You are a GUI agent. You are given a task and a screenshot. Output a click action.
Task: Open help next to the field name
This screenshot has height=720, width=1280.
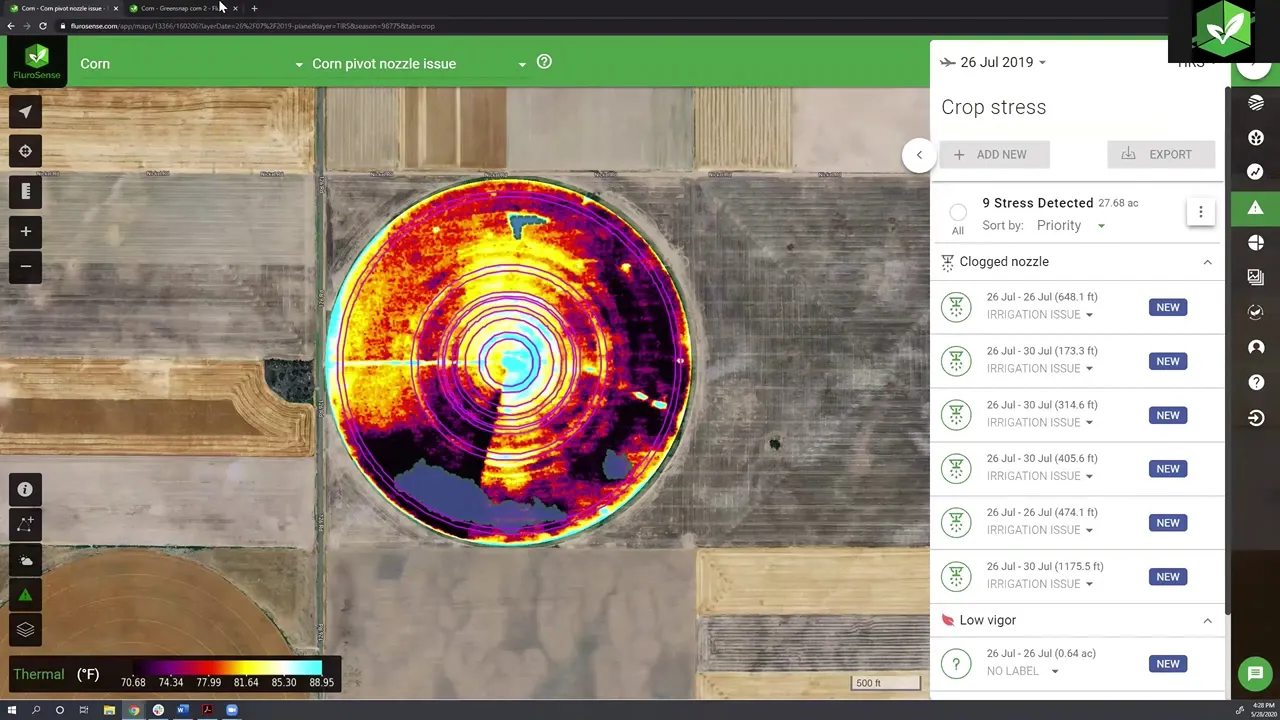544,62
